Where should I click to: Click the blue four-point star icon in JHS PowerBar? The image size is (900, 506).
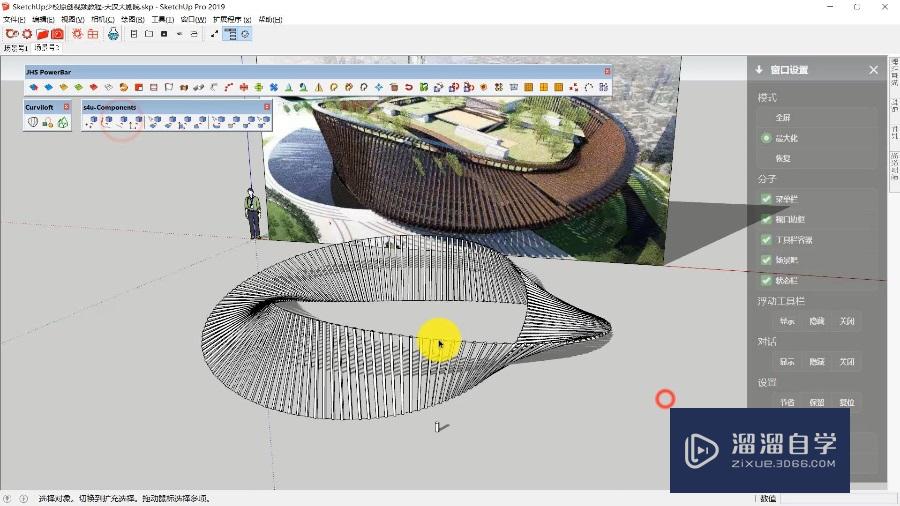point(379,87)
